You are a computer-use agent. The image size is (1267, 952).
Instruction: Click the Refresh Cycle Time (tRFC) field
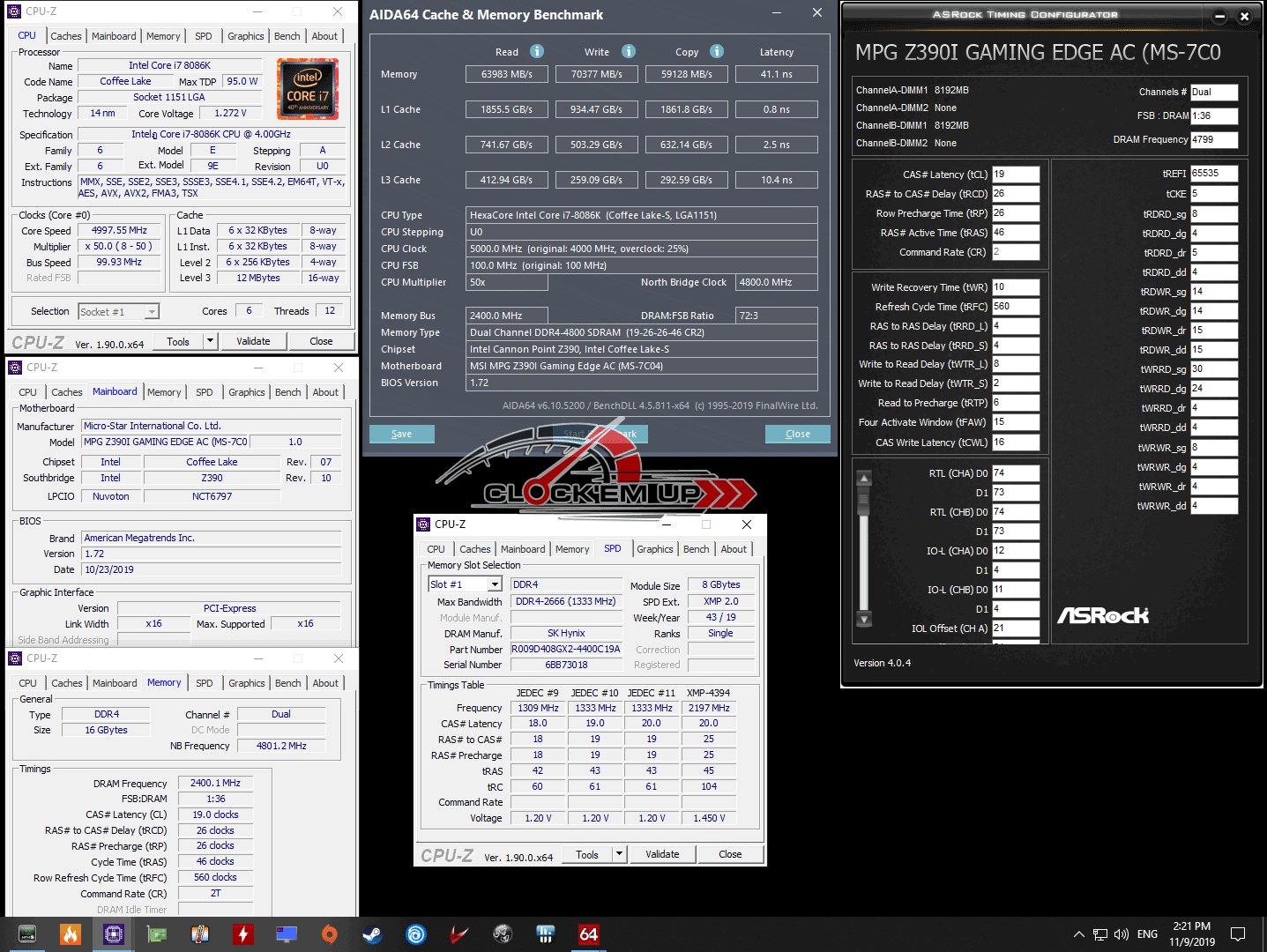pos(1015,307)
